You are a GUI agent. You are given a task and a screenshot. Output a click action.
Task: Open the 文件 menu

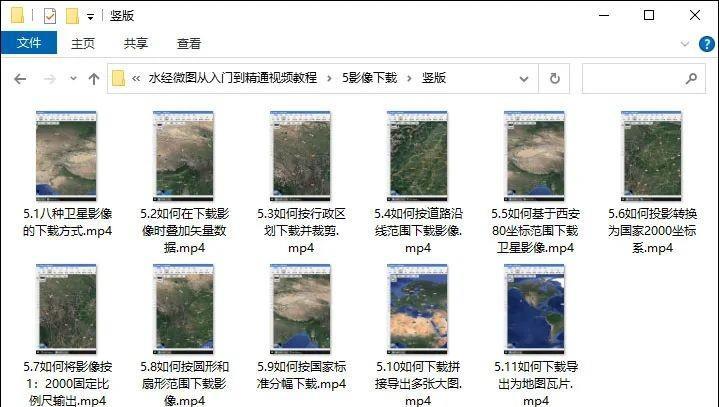point(29,43)
